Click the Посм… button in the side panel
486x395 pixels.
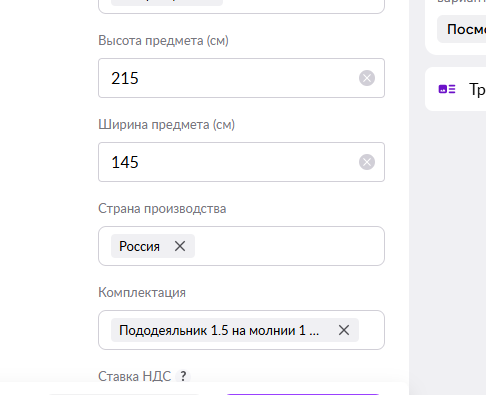coord(462,29)
